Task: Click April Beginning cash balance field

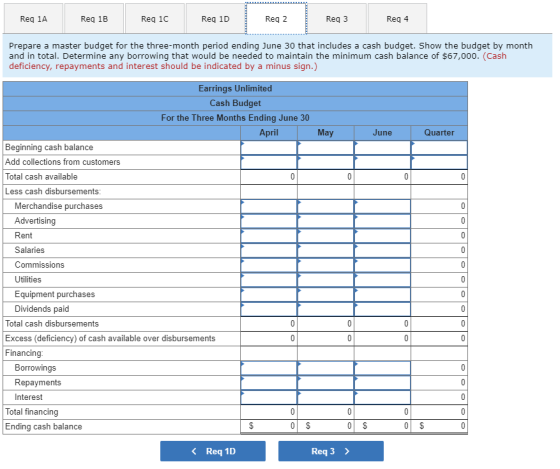Action: [269, 148]
